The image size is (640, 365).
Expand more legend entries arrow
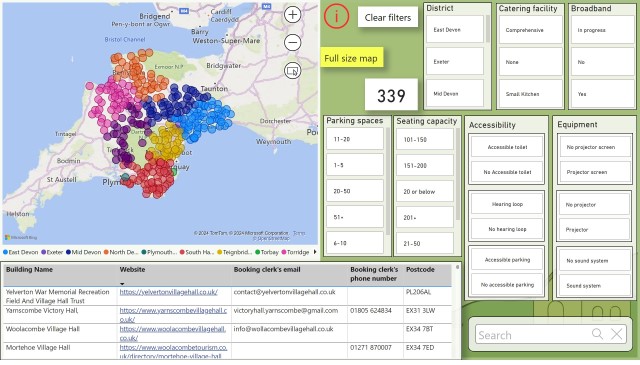(315, 252)
